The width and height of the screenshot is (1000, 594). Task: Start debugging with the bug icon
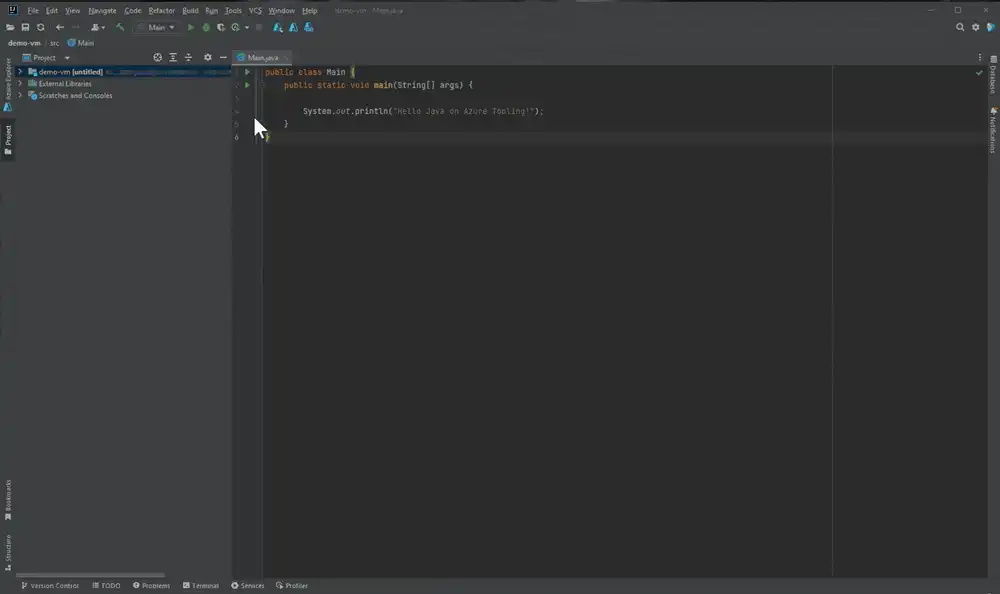tap(206, 27)
